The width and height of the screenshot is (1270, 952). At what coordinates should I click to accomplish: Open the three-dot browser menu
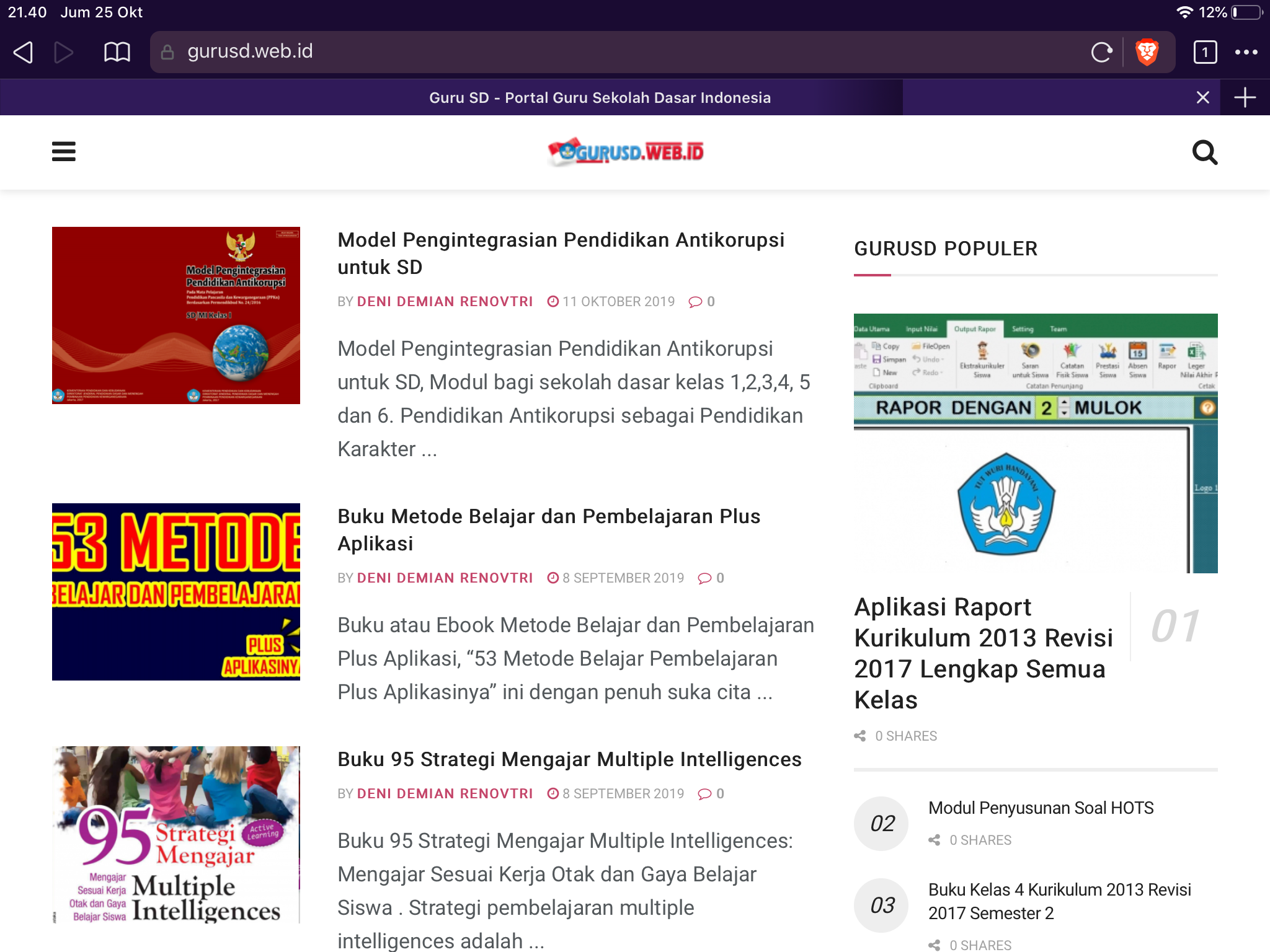click(x=1246, y=52)
